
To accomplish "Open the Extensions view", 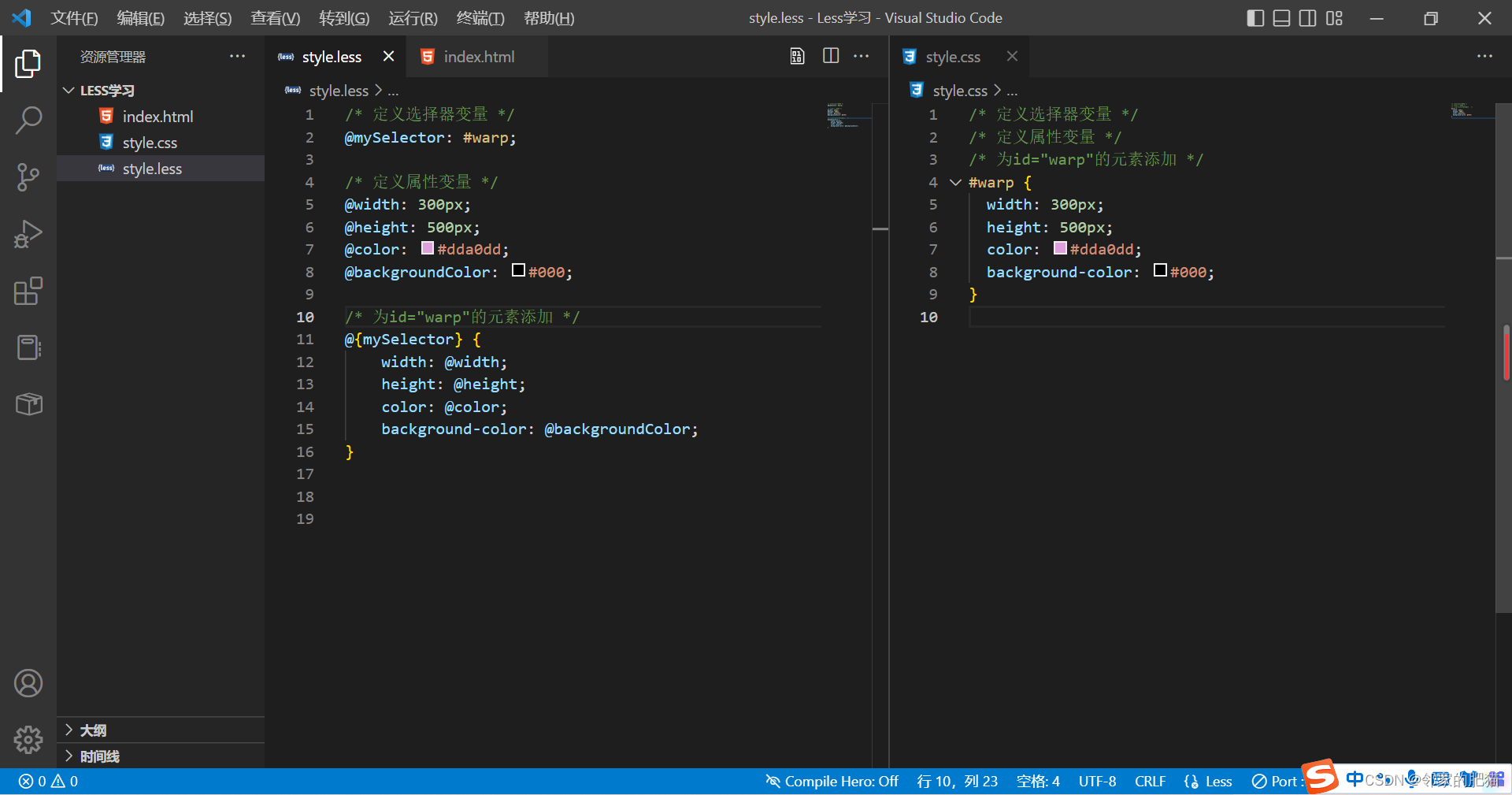I will pos(28,291).
